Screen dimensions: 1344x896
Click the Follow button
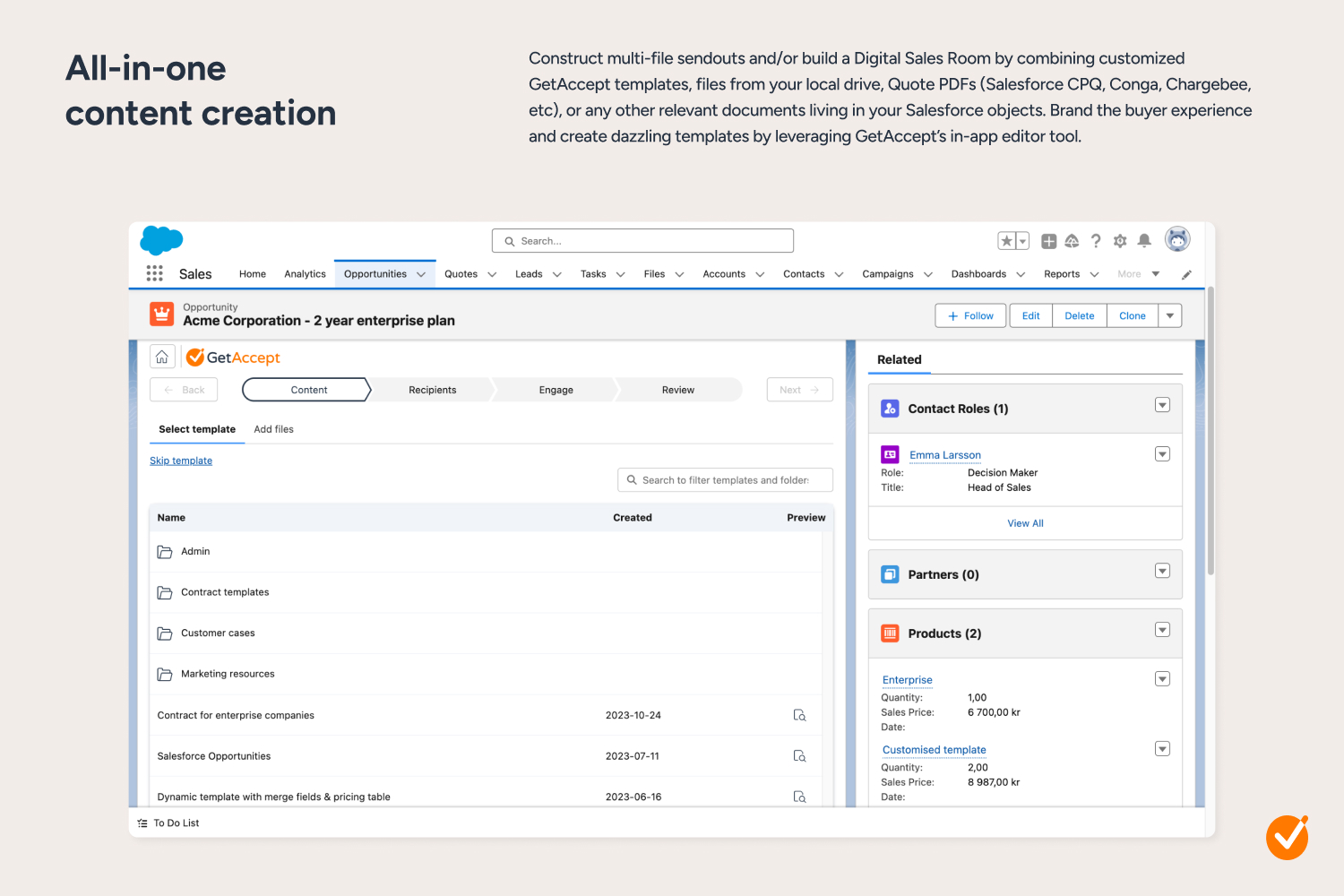tap(971, 315)
